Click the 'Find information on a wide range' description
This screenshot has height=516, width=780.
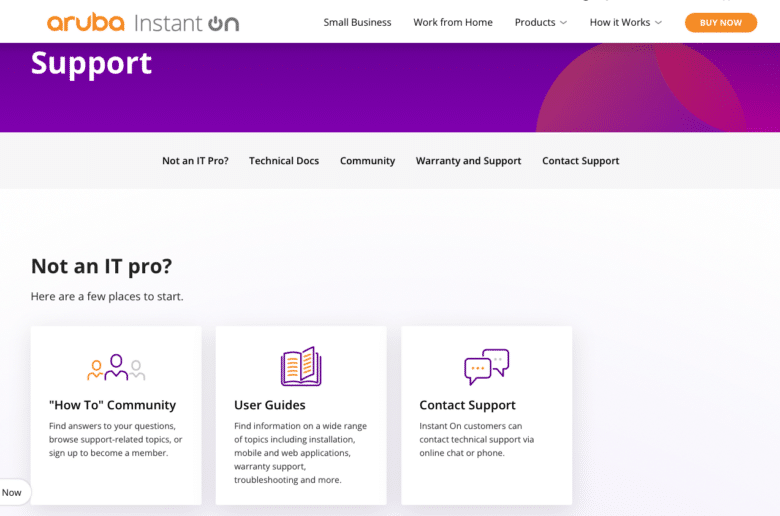click(x=300, y=453)
